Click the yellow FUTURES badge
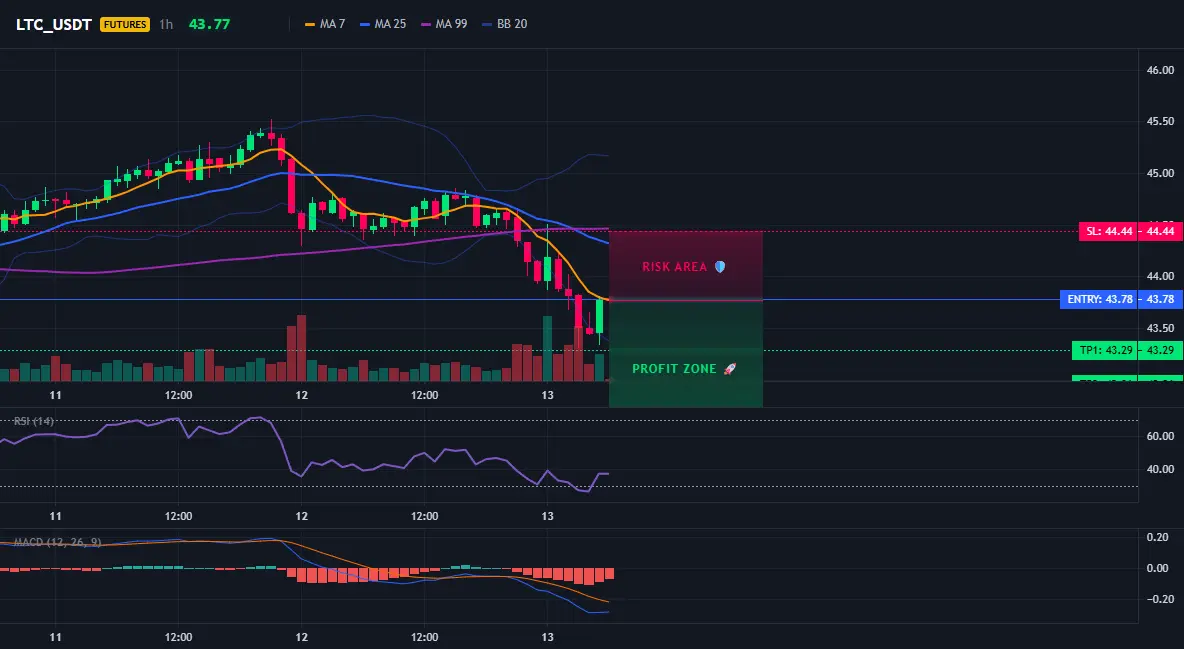The image size is (1184, 649). [125, 24]
